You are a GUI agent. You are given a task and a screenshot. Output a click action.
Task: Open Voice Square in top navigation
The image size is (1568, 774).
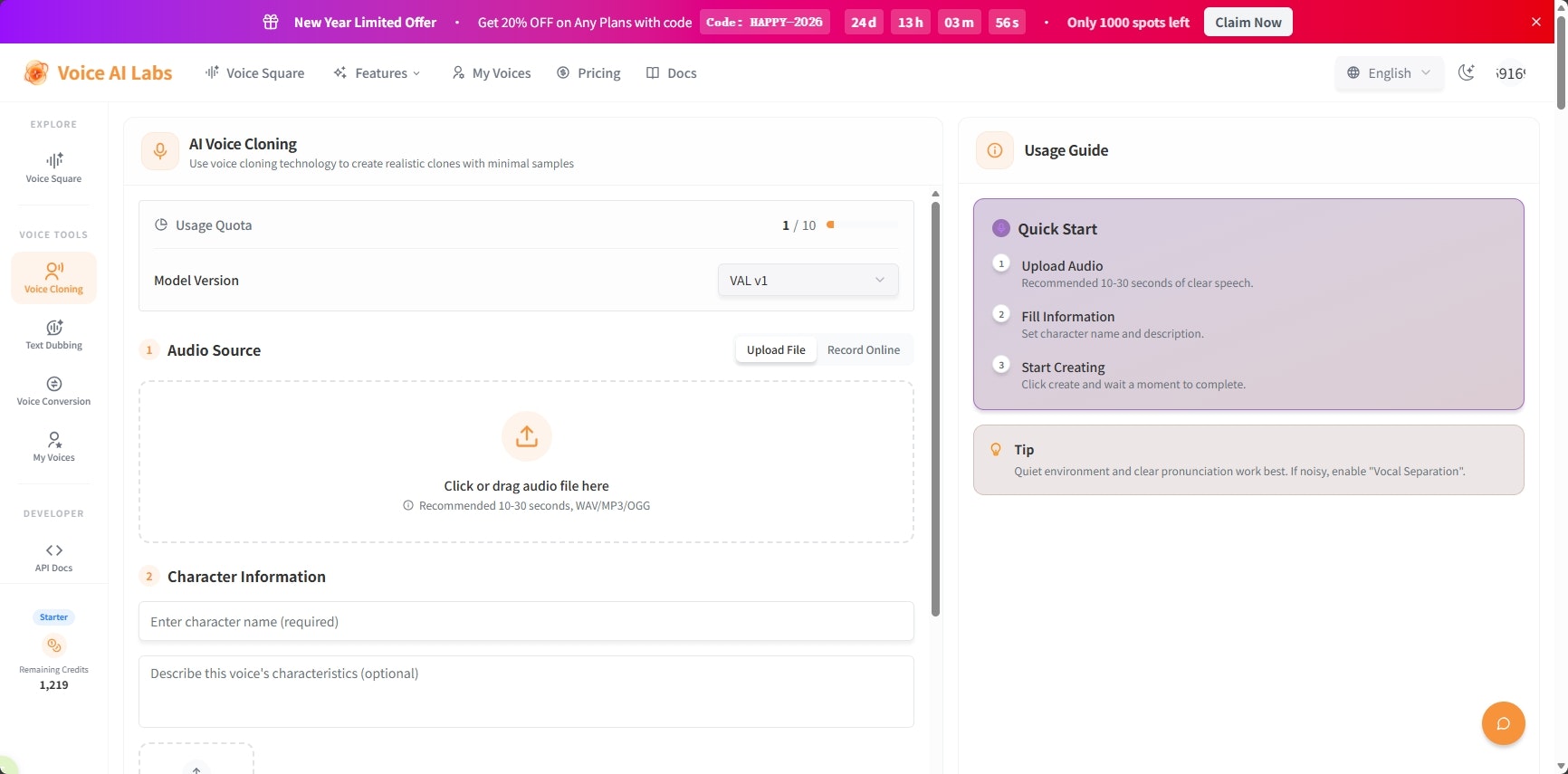(254, 72)
